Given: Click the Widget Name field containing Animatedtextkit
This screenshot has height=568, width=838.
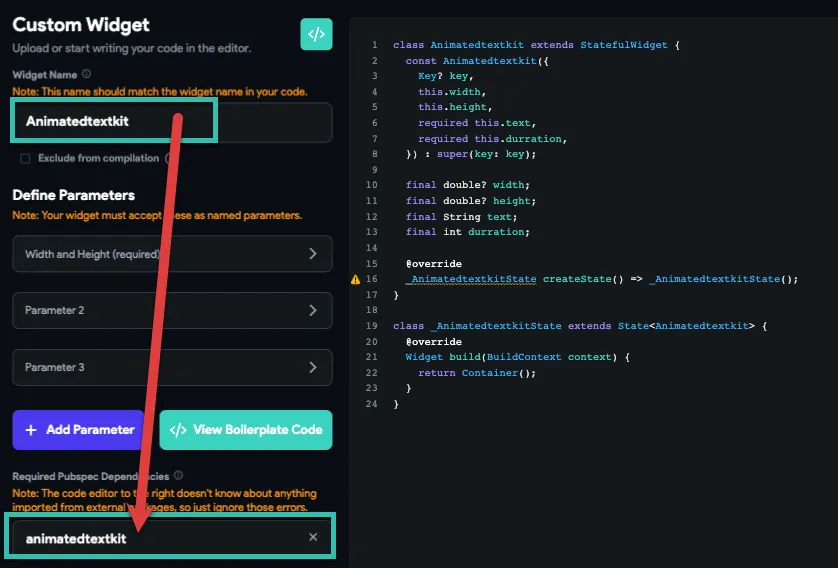Looking at the screenshot, I should pyautogui.click(x=172, y=121).
